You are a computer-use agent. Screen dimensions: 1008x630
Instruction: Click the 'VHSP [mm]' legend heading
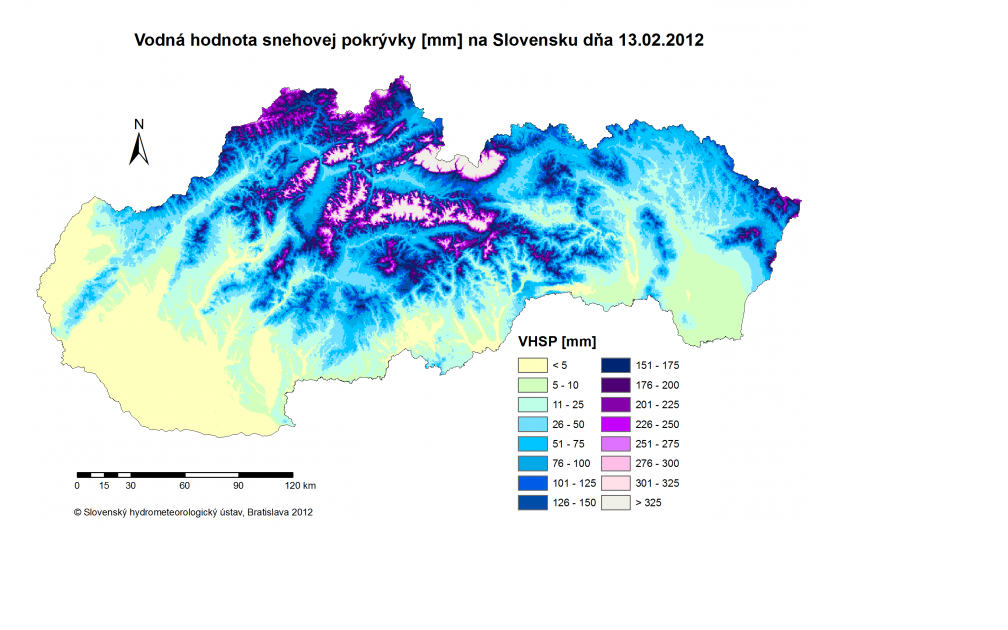click(x=552, y=342)
